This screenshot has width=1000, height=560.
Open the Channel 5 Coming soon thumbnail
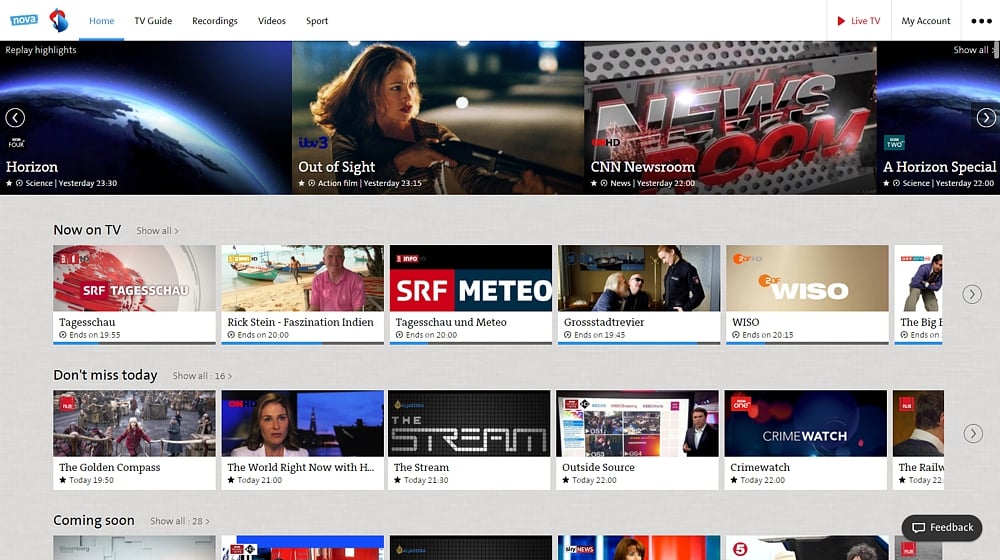(807, 548)
